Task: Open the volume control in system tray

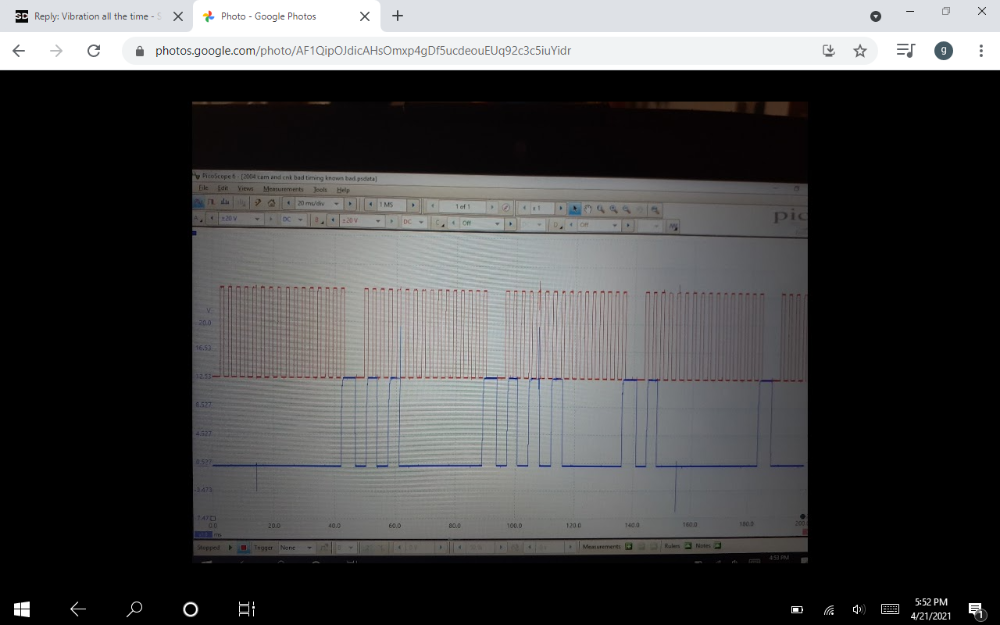Action: point(858,609)
